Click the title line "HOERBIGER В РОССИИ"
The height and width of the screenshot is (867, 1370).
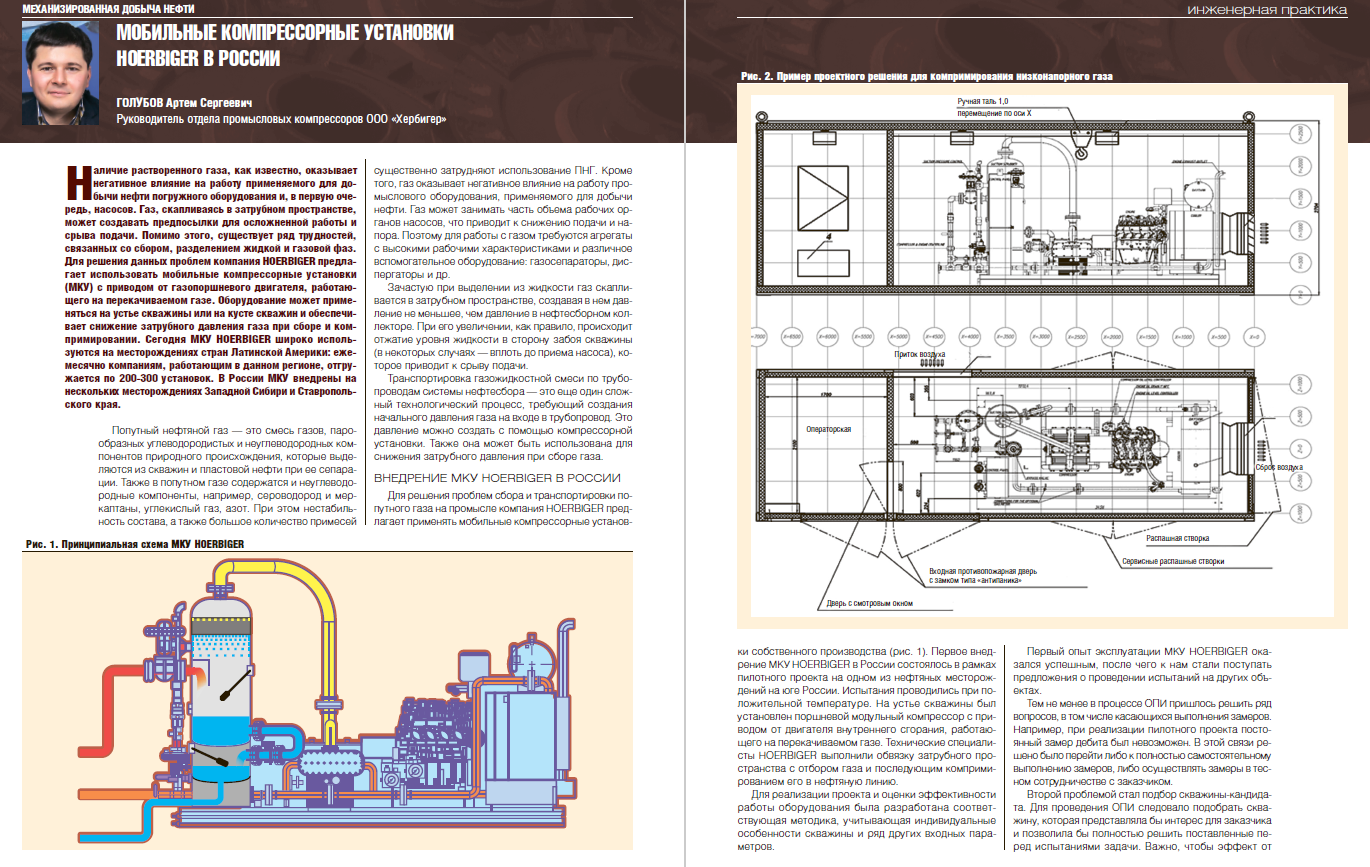pyautogui.click(x=198, y=58)
